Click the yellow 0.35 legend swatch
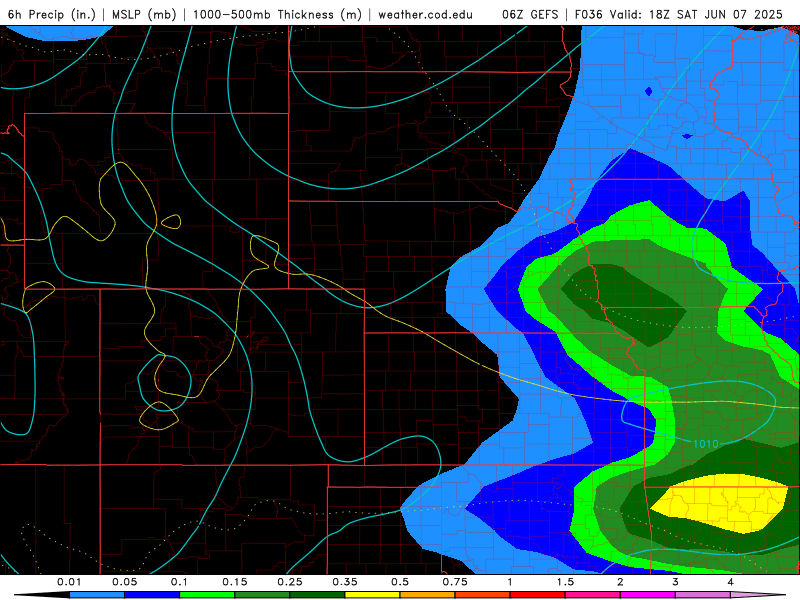The height and width of the screenshot is (600, 800). pos(372,595)
